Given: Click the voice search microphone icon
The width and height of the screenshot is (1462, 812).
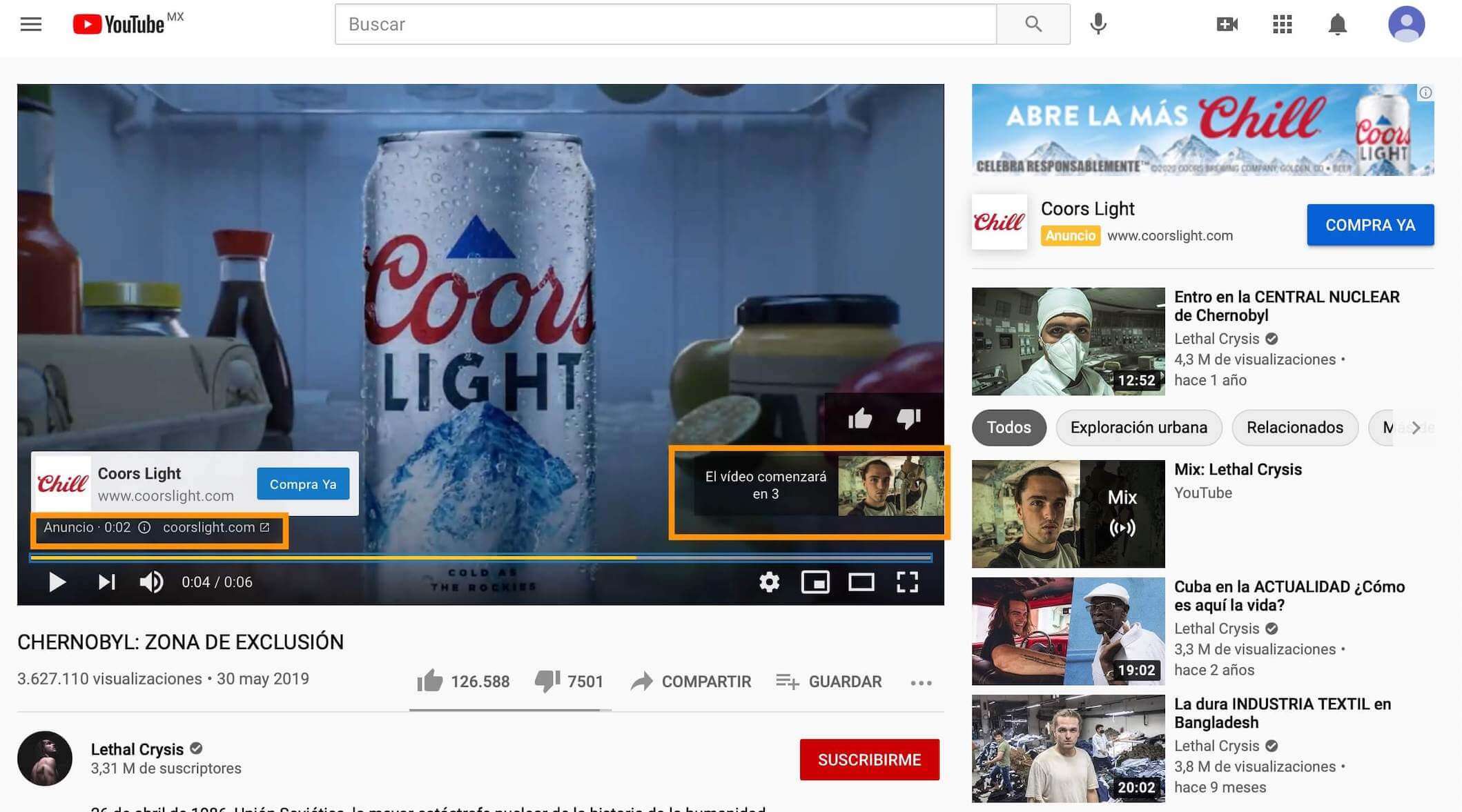Looking at the screenshot, I should point(1098,24).
